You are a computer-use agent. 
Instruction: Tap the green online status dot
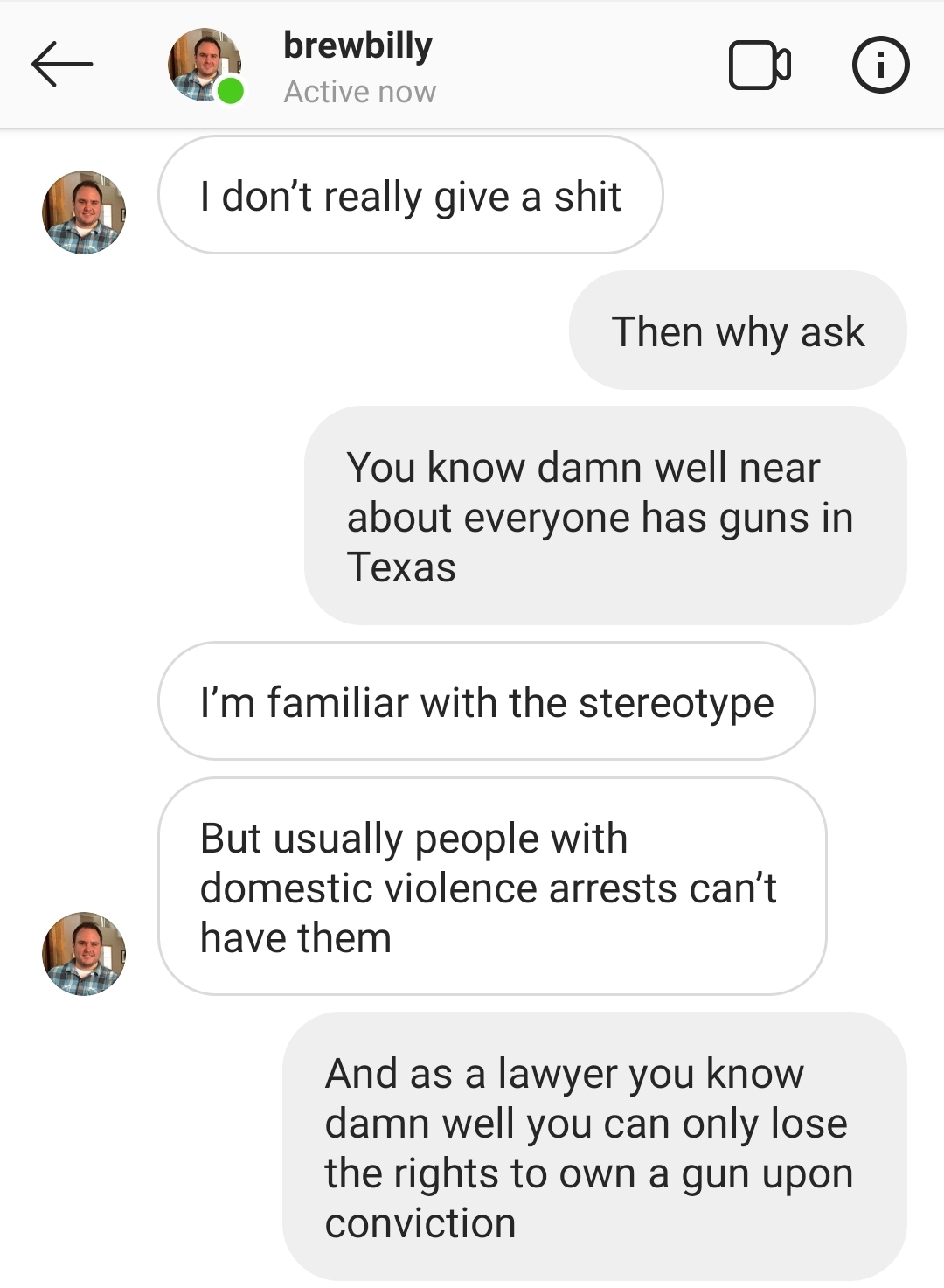[x=230, y=90]
